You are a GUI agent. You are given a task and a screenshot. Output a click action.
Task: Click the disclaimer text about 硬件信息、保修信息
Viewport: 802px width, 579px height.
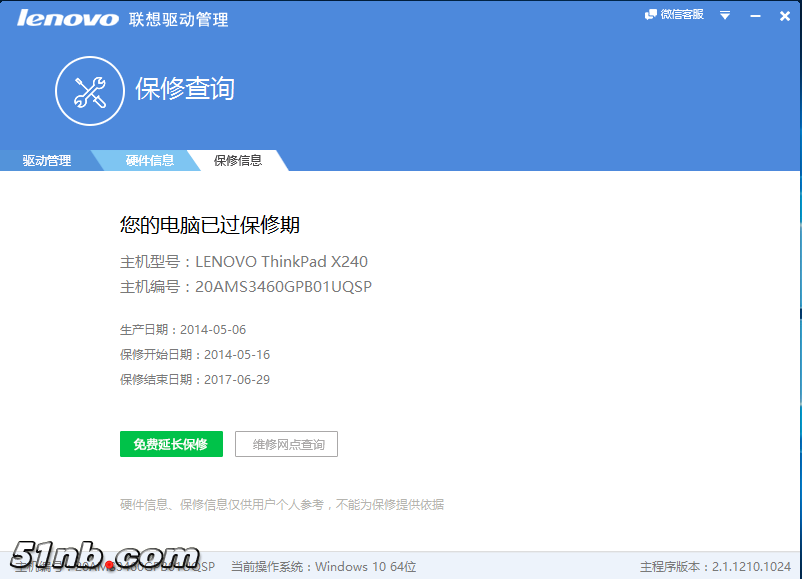[x=282, y=505]
